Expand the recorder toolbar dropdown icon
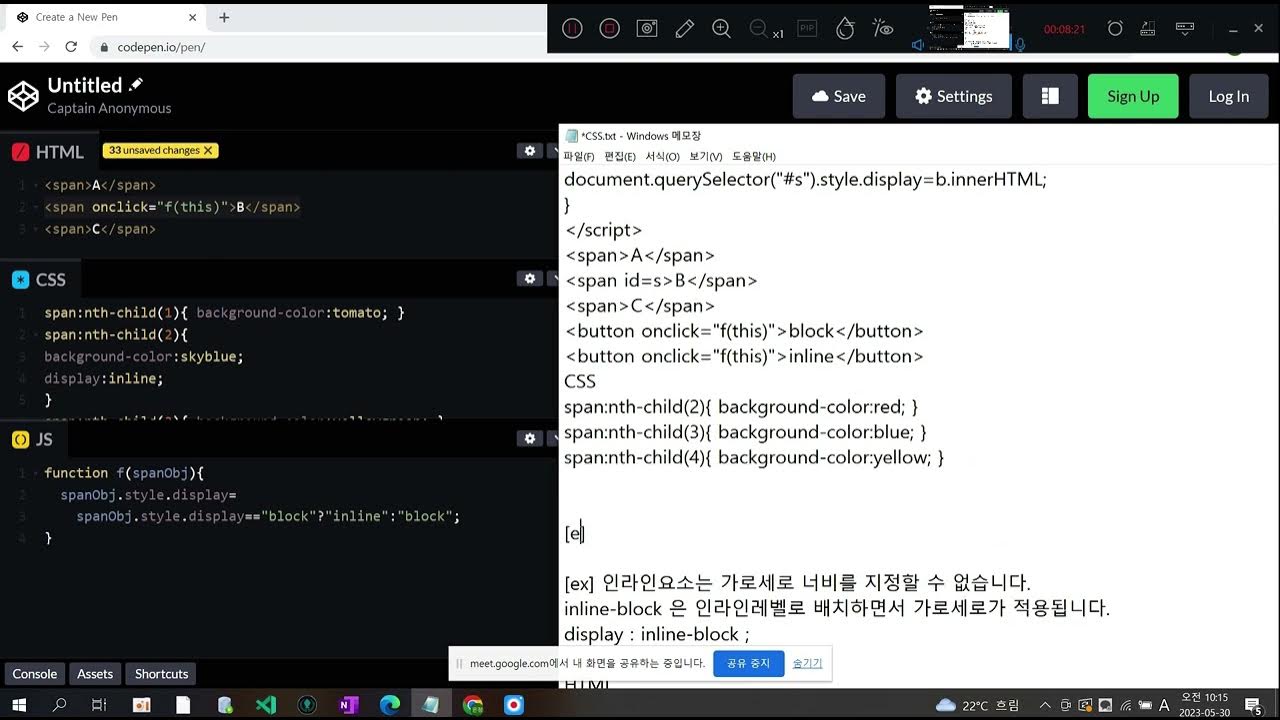1280x720 pixels. click(1185, 29)
